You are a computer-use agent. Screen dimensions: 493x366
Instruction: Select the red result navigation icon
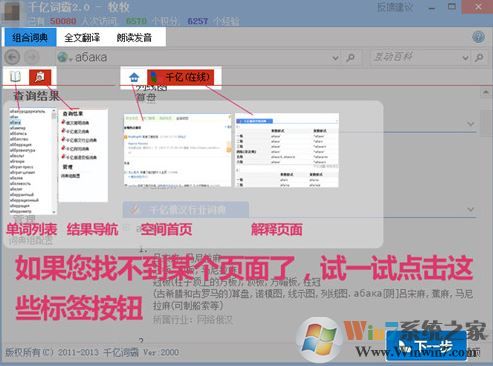[40, 77]
